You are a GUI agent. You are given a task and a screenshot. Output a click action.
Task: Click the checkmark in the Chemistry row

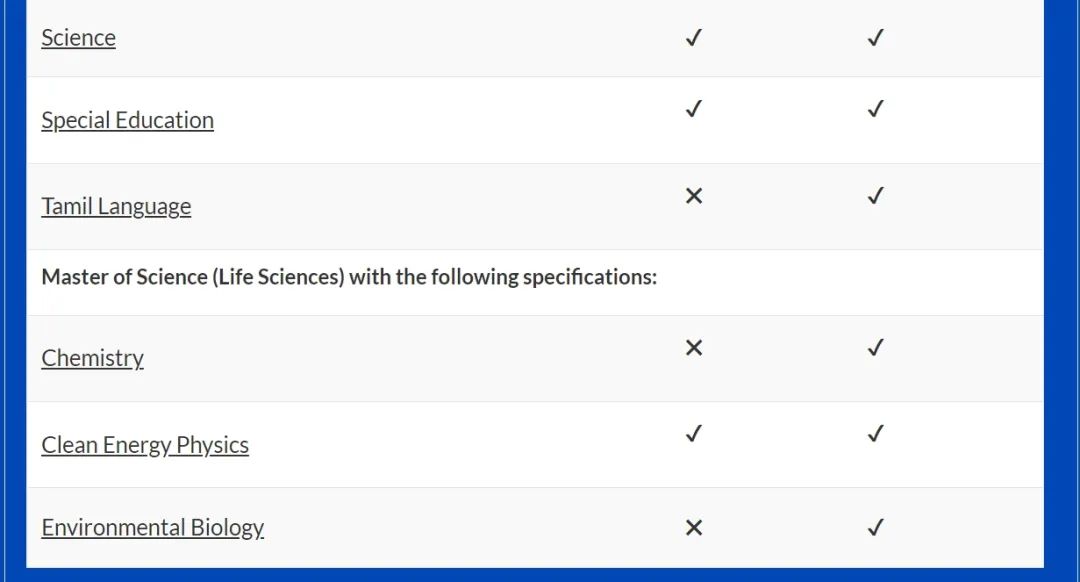[x=875, y=348]
